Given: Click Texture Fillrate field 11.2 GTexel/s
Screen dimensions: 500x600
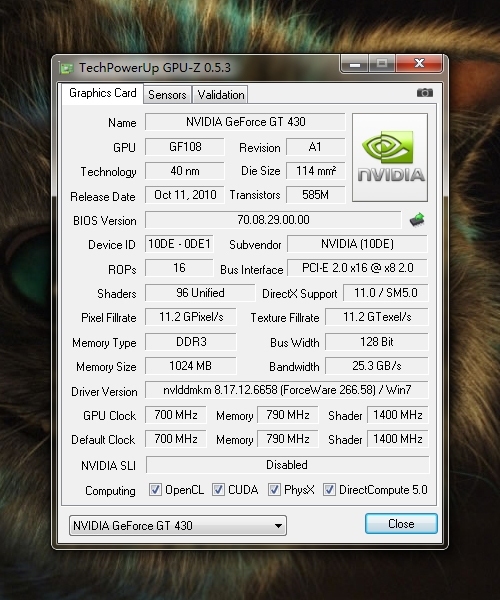Looking at the screenshot, I should (x=377, y=317).
